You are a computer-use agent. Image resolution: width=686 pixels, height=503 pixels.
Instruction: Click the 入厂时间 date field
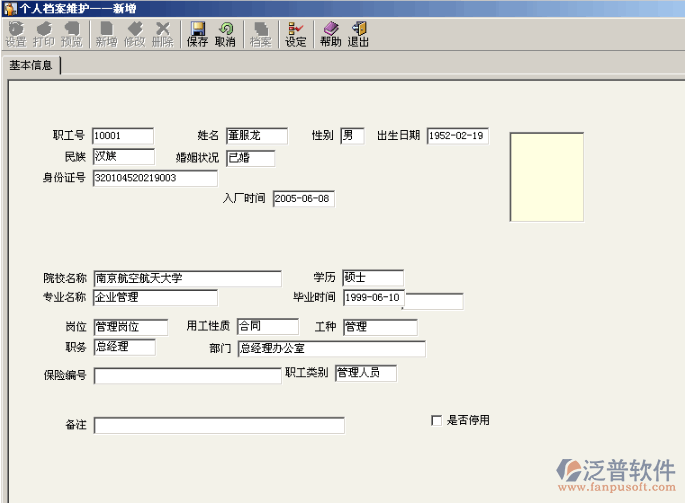[303, 199]
